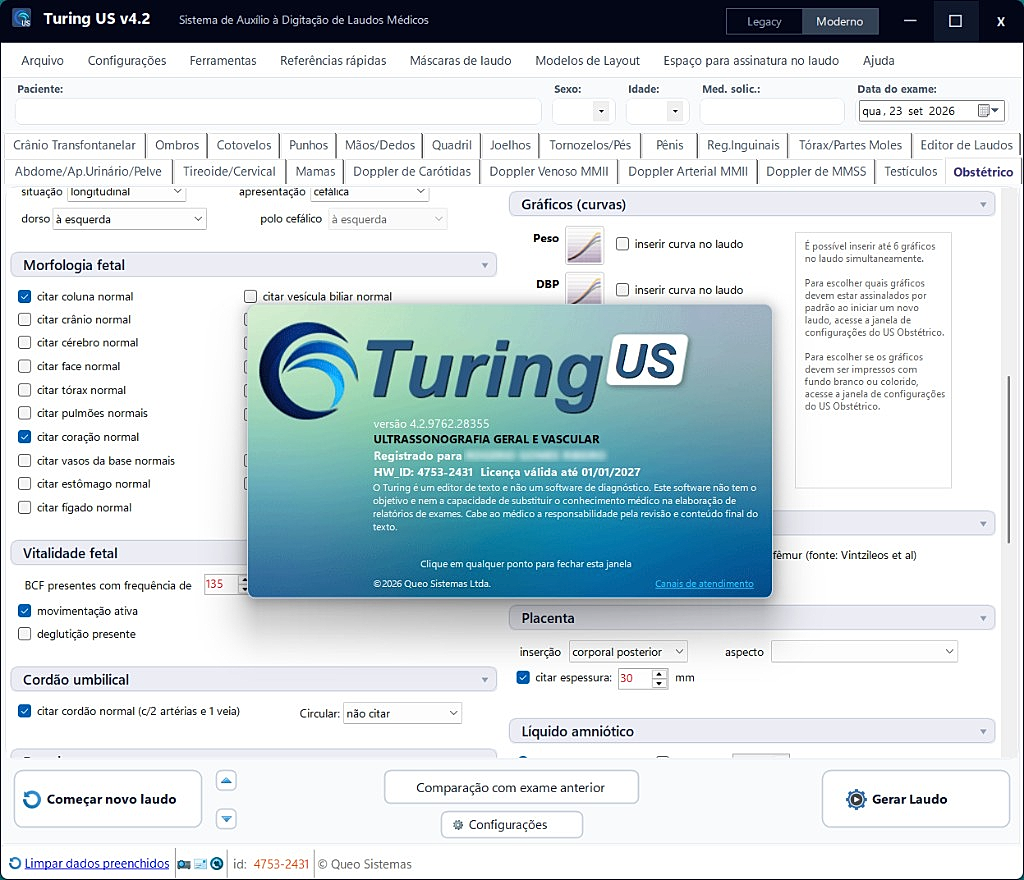
Task: Check citar cérebro normal
Action: (25, 343)
